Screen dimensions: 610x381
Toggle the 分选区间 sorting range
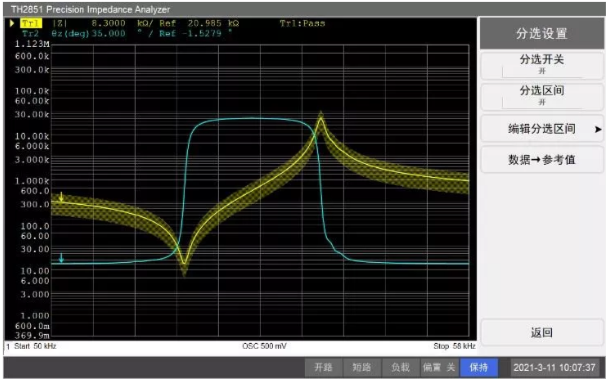tap(542, 96)
